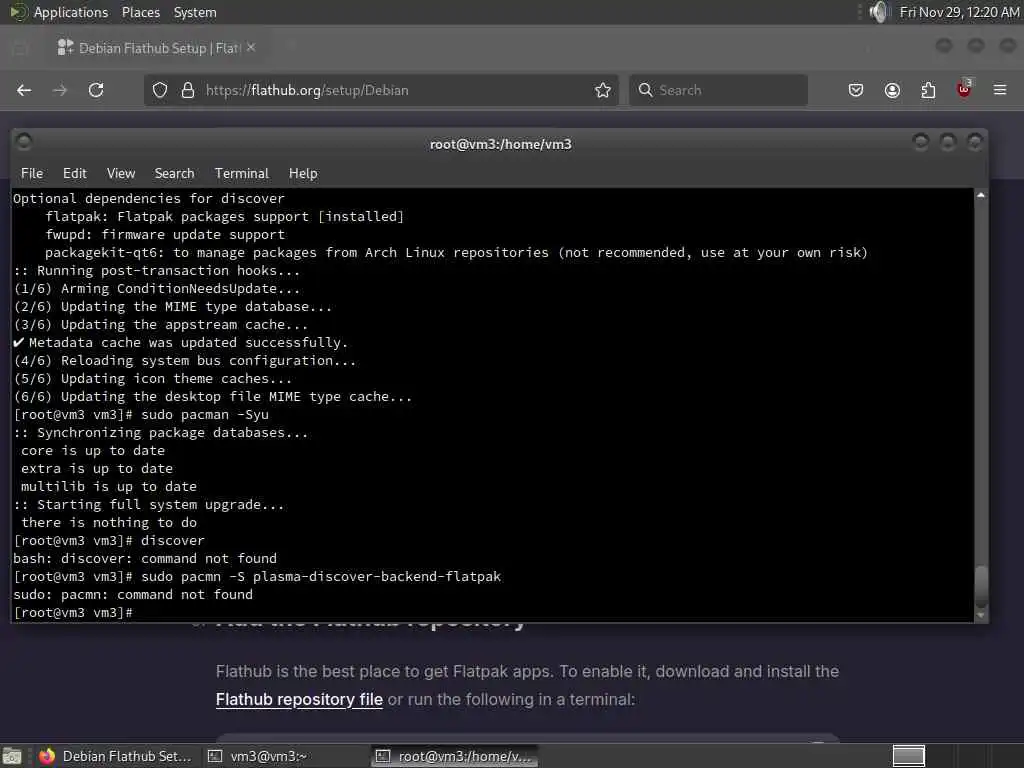This screenshot has height=768, width=1024.
Task: Click the terminal title root@vm3:/home/vm3
Action: pos(500,144)
